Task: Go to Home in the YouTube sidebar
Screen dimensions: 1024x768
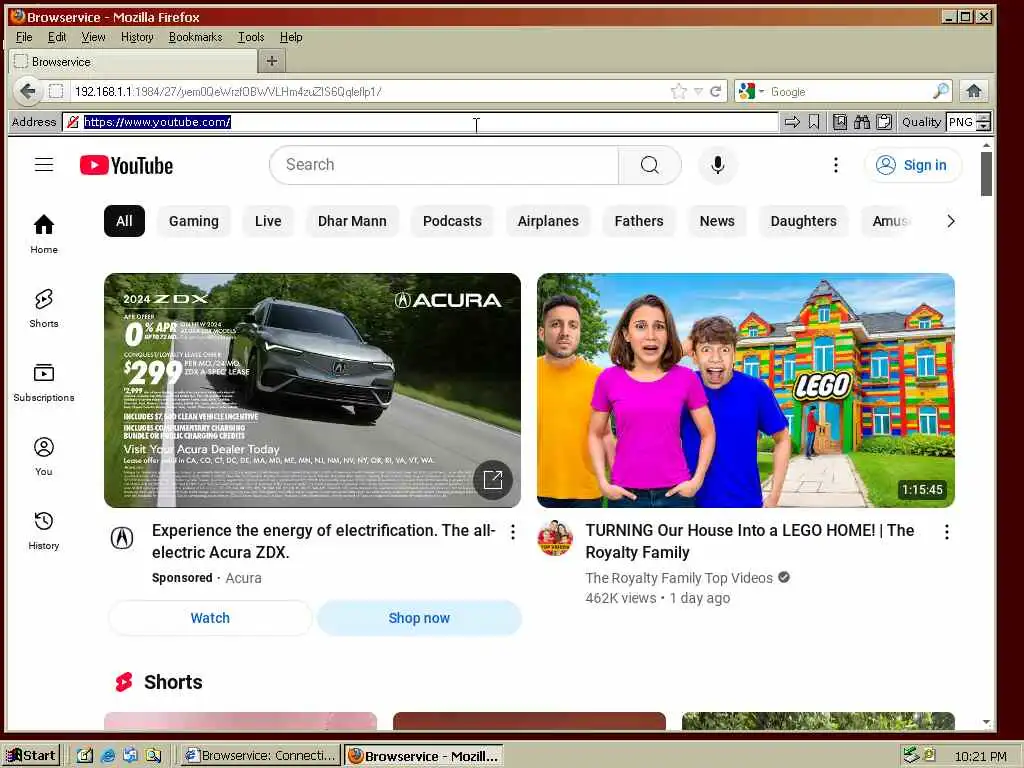Action: pyautogui.click(x=44, y=234)
